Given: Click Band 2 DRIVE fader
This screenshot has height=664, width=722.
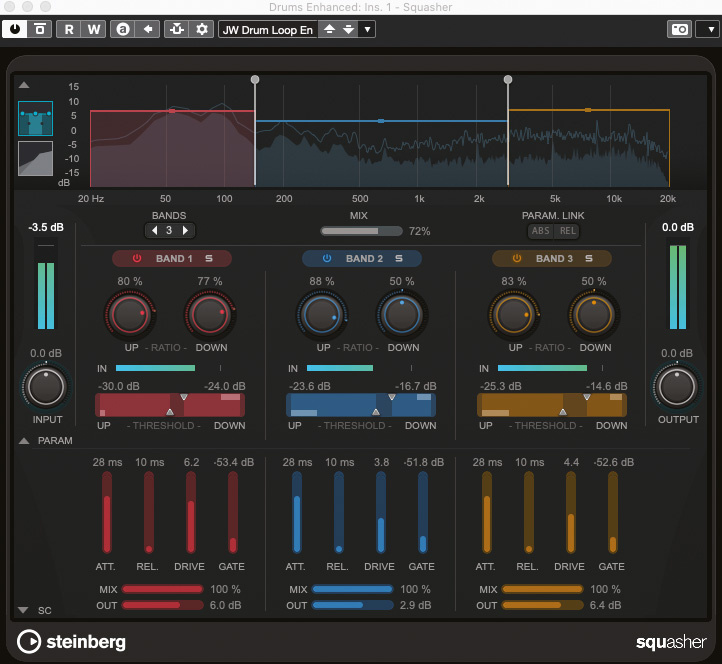Looking at the screenshot, I should coord(381,513).
